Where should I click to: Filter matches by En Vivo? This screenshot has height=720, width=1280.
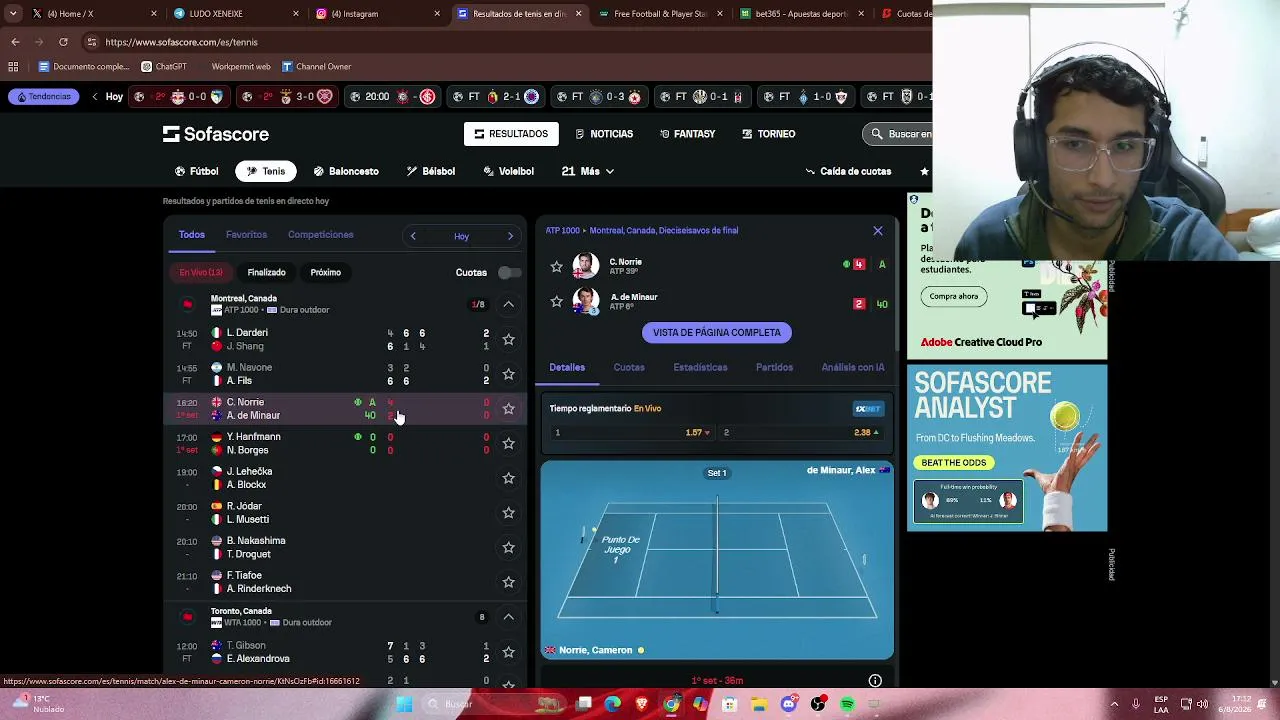[x=201, y=272]
